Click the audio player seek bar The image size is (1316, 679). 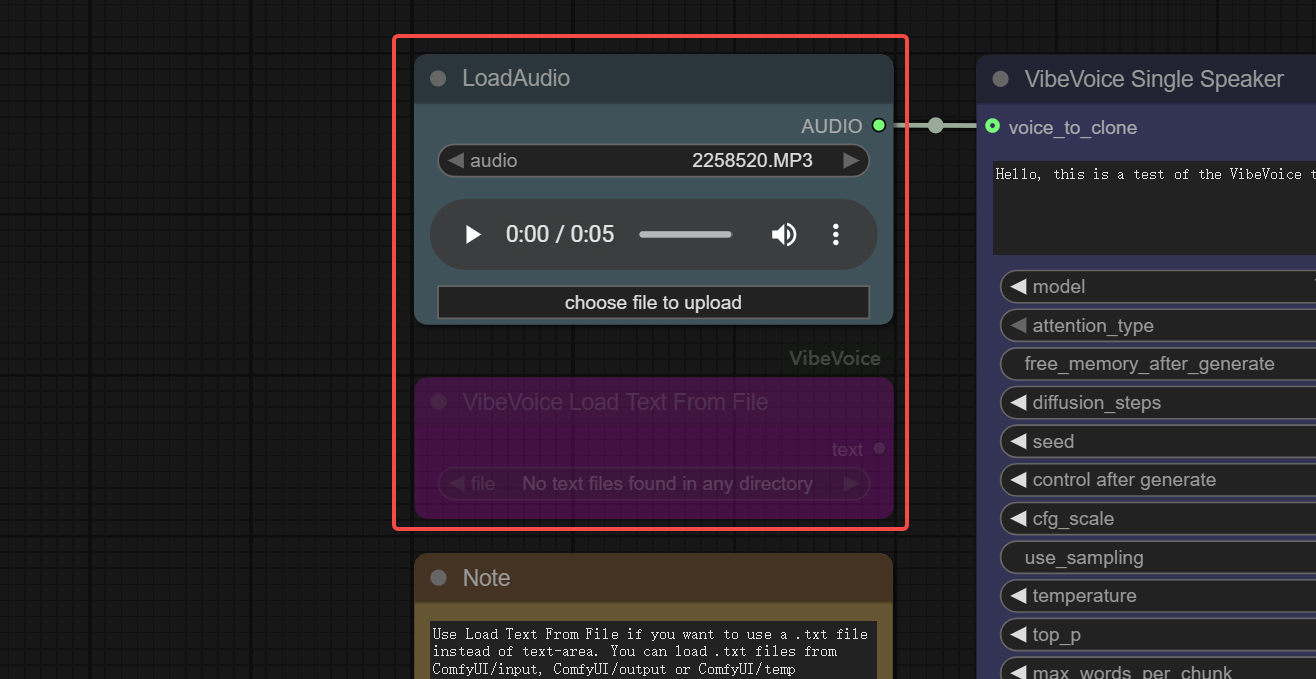[x=685, y=234]
